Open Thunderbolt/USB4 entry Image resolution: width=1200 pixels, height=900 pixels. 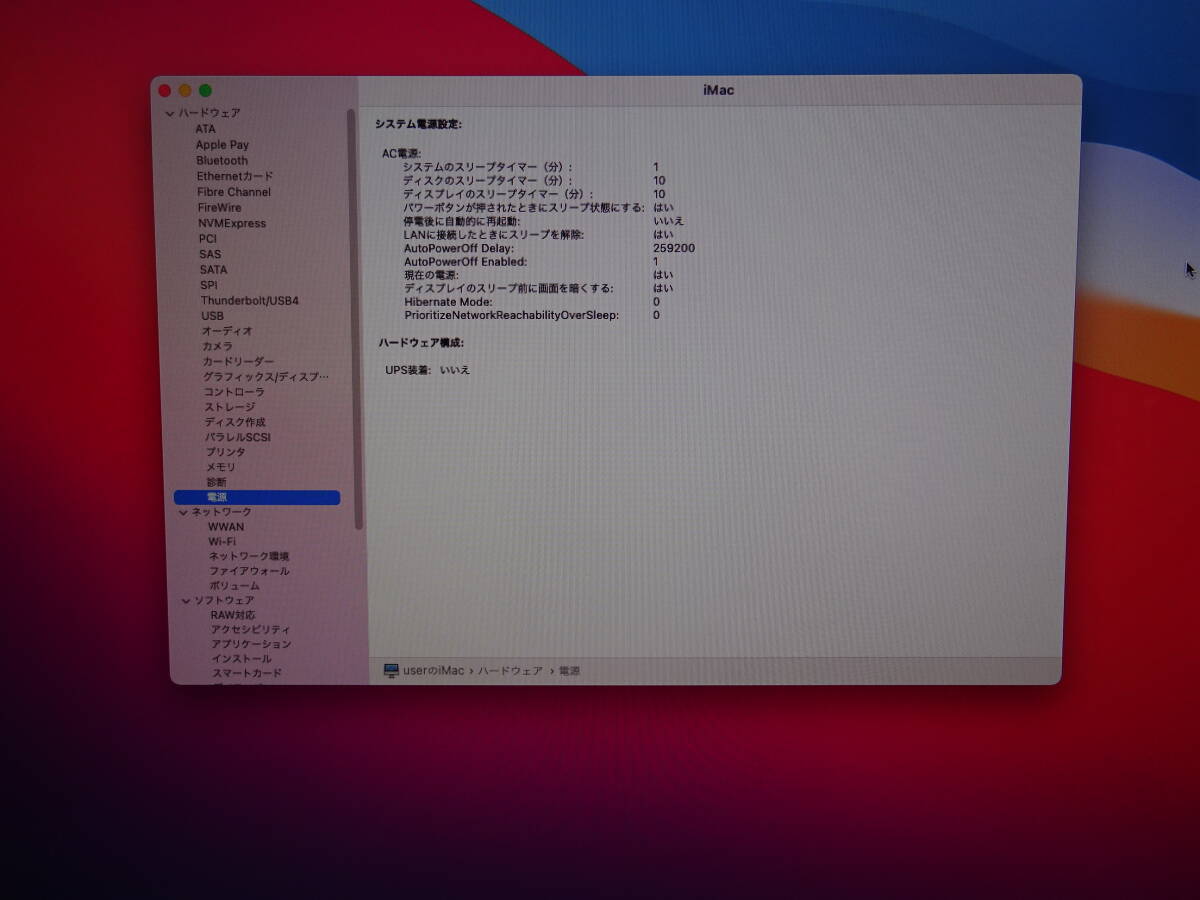tap(250, 301)
